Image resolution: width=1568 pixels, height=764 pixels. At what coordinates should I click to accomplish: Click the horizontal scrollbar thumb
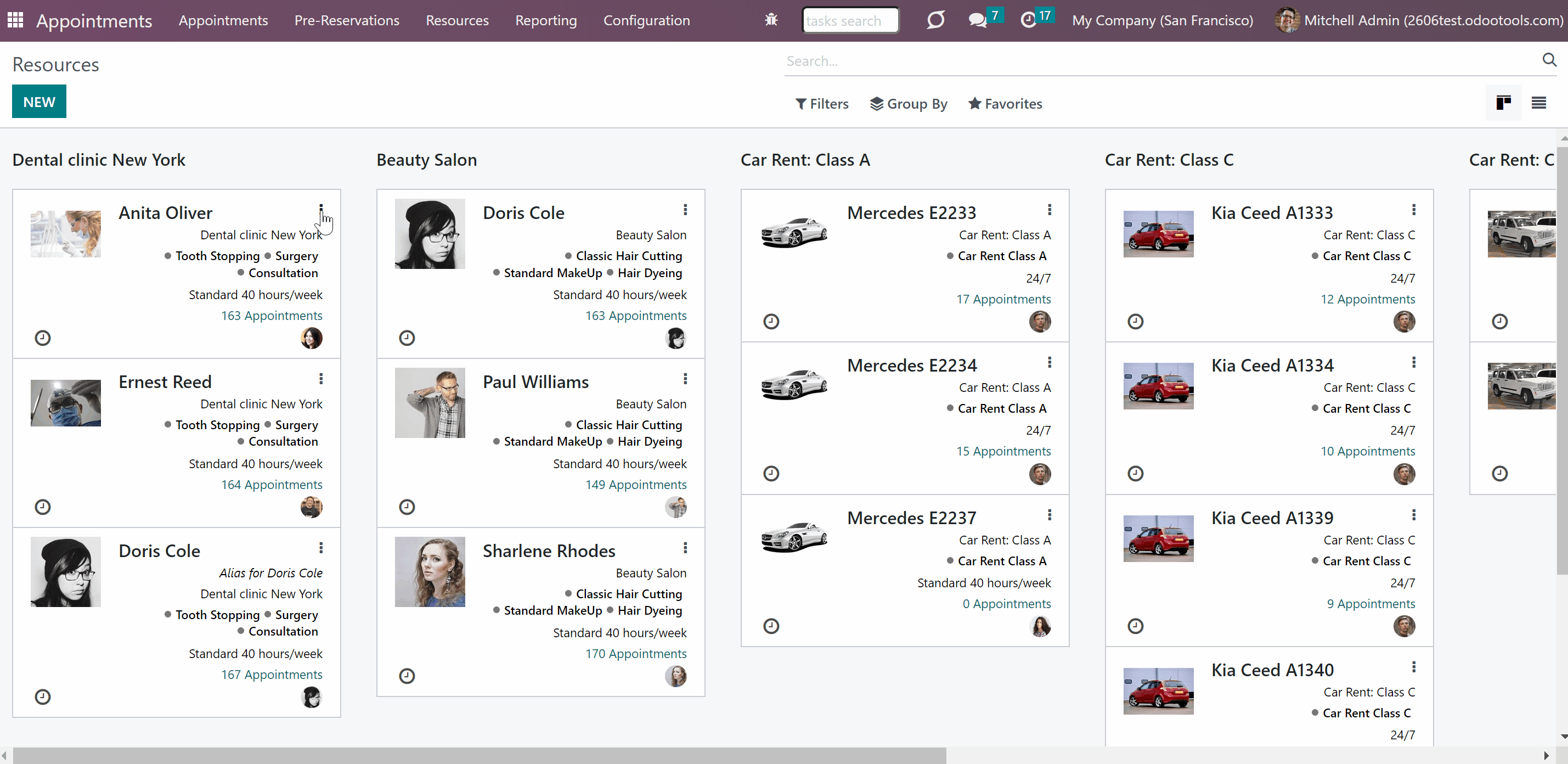[x=479, y=755]
